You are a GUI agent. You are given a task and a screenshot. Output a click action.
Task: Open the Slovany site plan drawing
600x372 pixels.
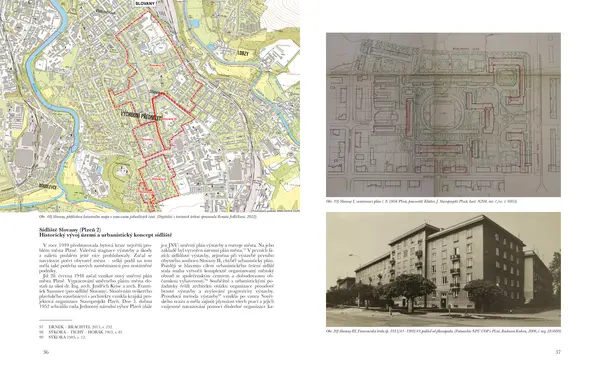pyautogui.click(x=443, y=115)
